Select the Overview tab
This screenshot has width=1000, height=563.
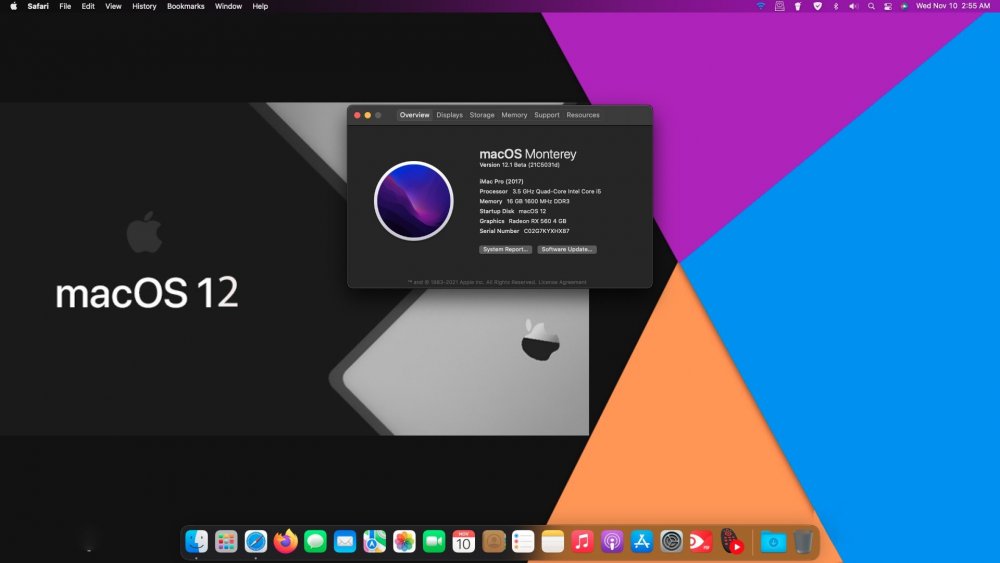click(415, 115)
